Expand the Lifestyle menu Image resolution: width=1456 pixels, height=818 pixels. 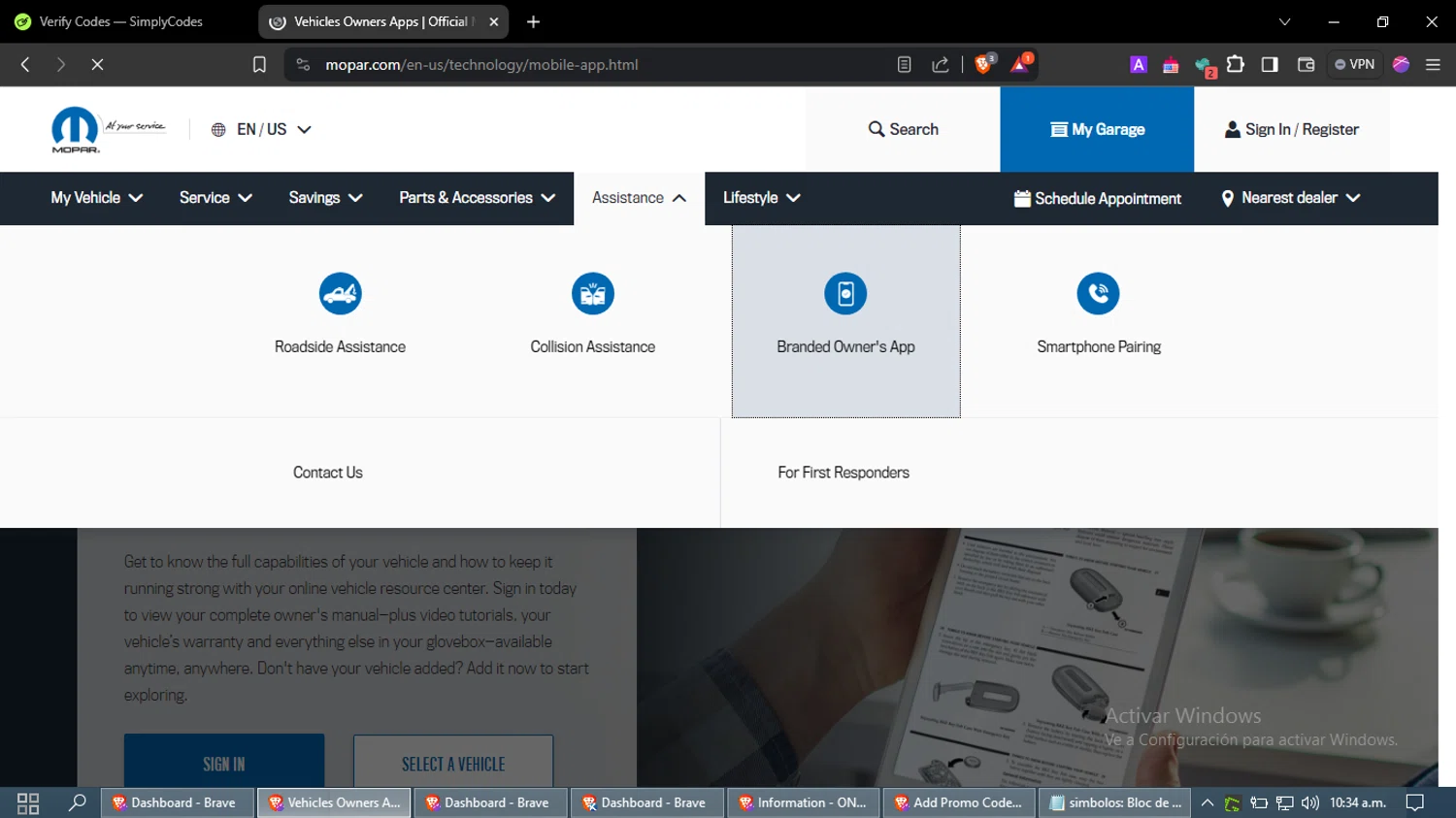pyautogui.click(x=761, y=198)
